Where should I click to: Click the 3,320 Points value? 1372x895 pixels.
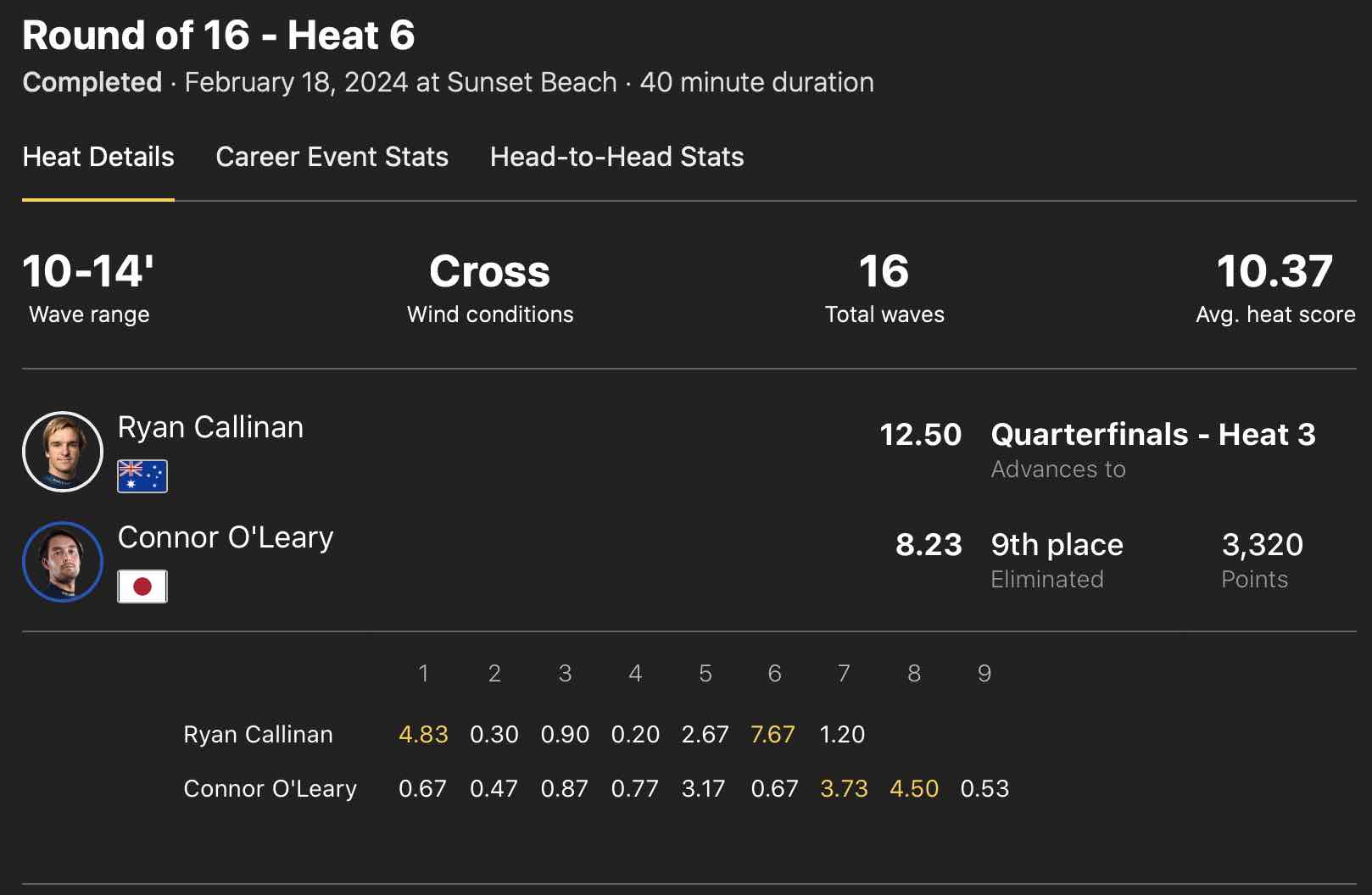(x=1262, y=545)
